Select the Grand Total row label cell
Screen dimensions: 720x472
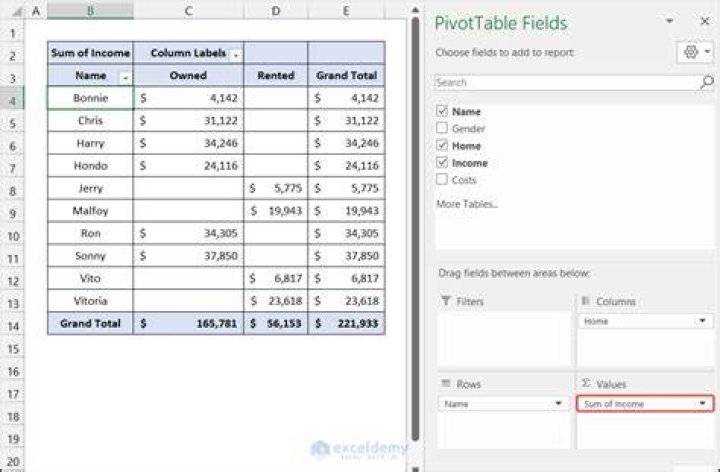(x=90, y=323)
